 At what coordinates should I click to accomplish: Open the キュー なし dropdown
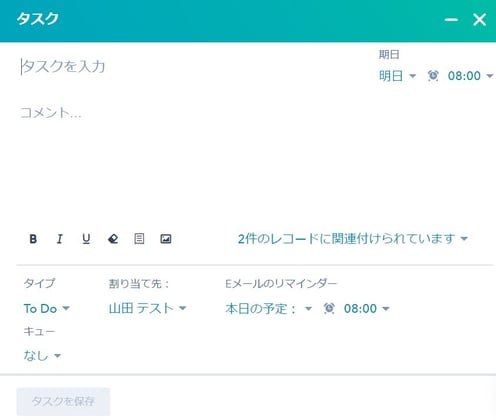pos(42,355)
